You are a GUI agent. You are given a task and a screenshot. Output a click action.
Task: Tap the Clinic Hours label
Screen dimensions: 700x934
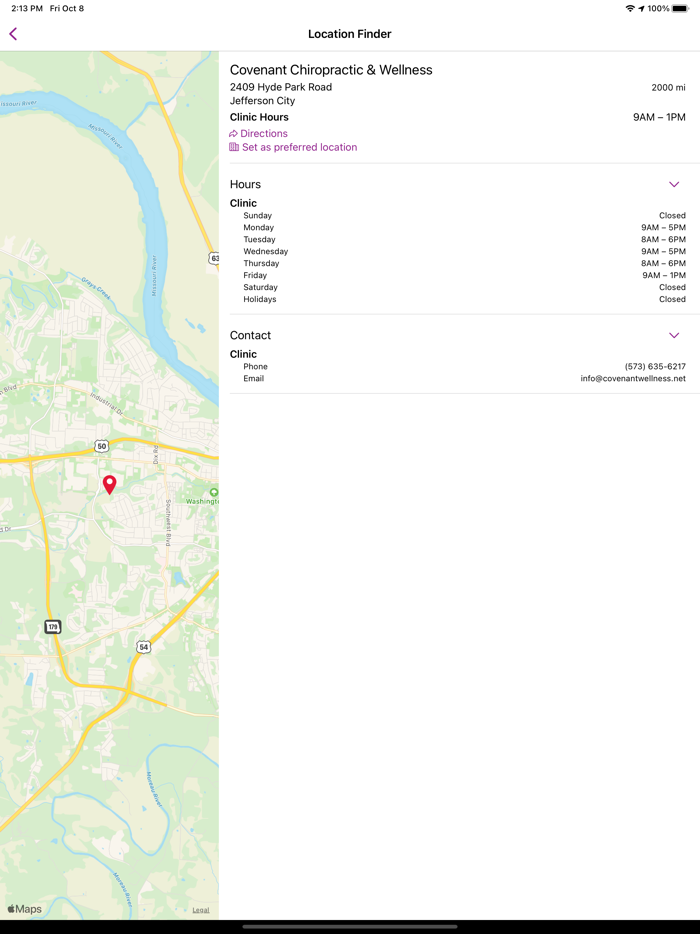pos(259,117)
